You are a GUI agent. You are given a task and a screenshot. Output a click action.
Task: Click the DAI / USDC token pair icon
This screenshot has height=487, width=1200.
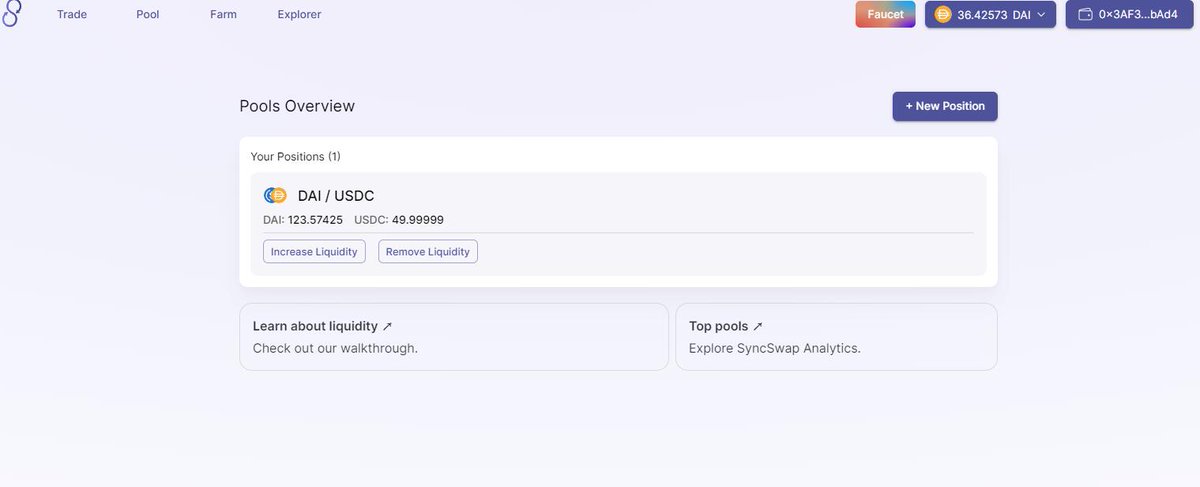[275, 196]
